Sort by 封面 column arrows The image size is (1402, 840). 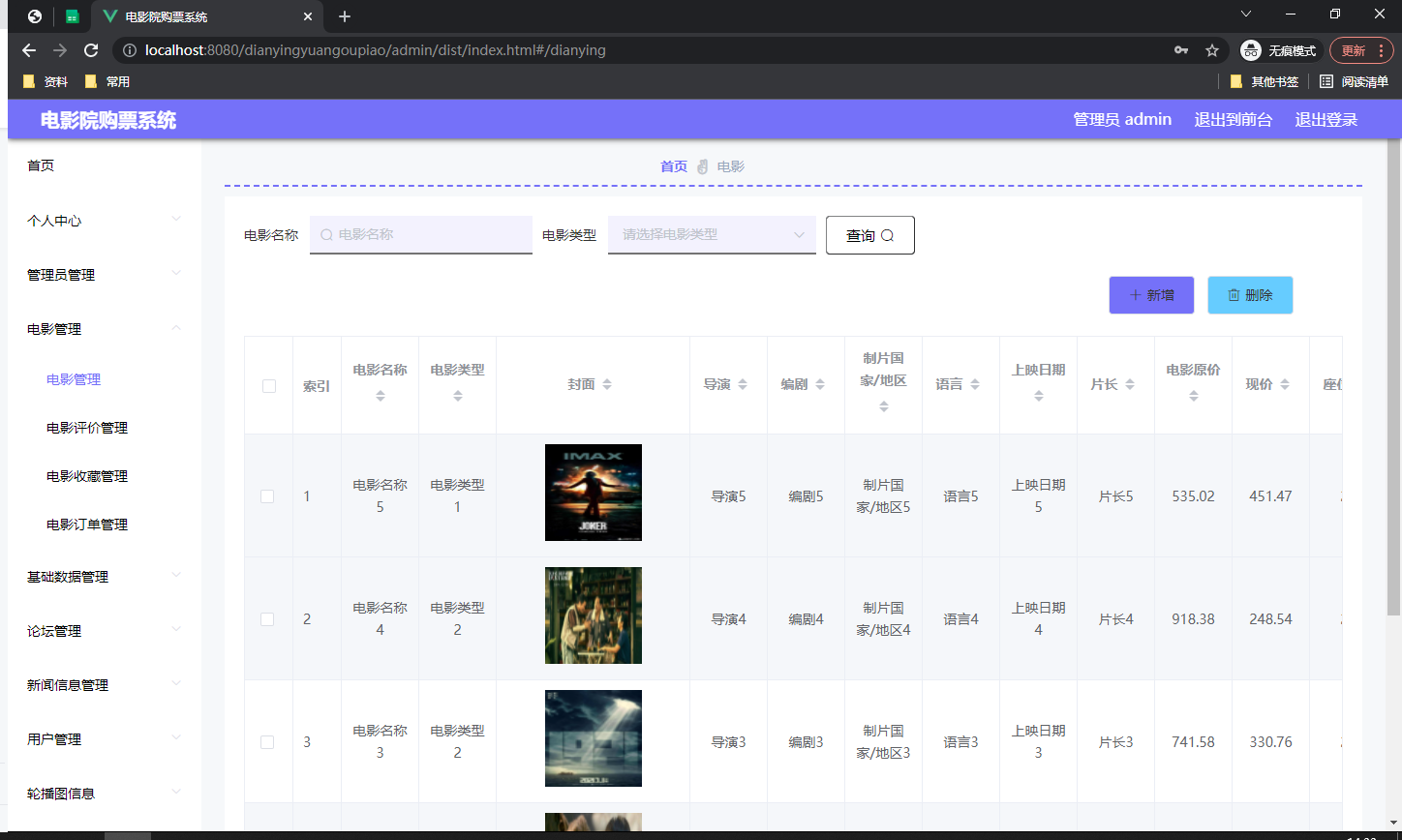point(607,384)
